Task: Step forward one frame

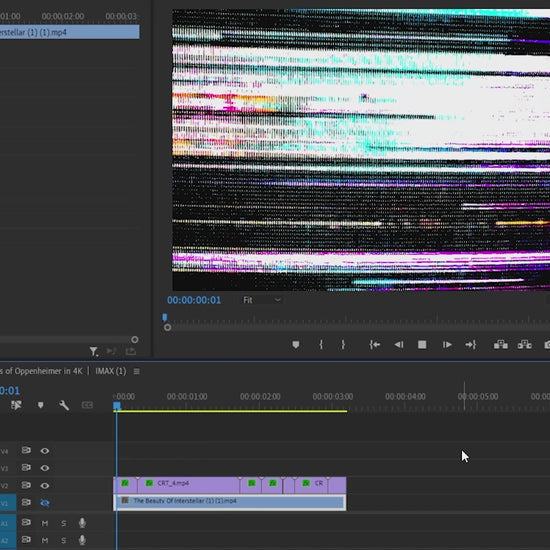Action: (447, 345)
